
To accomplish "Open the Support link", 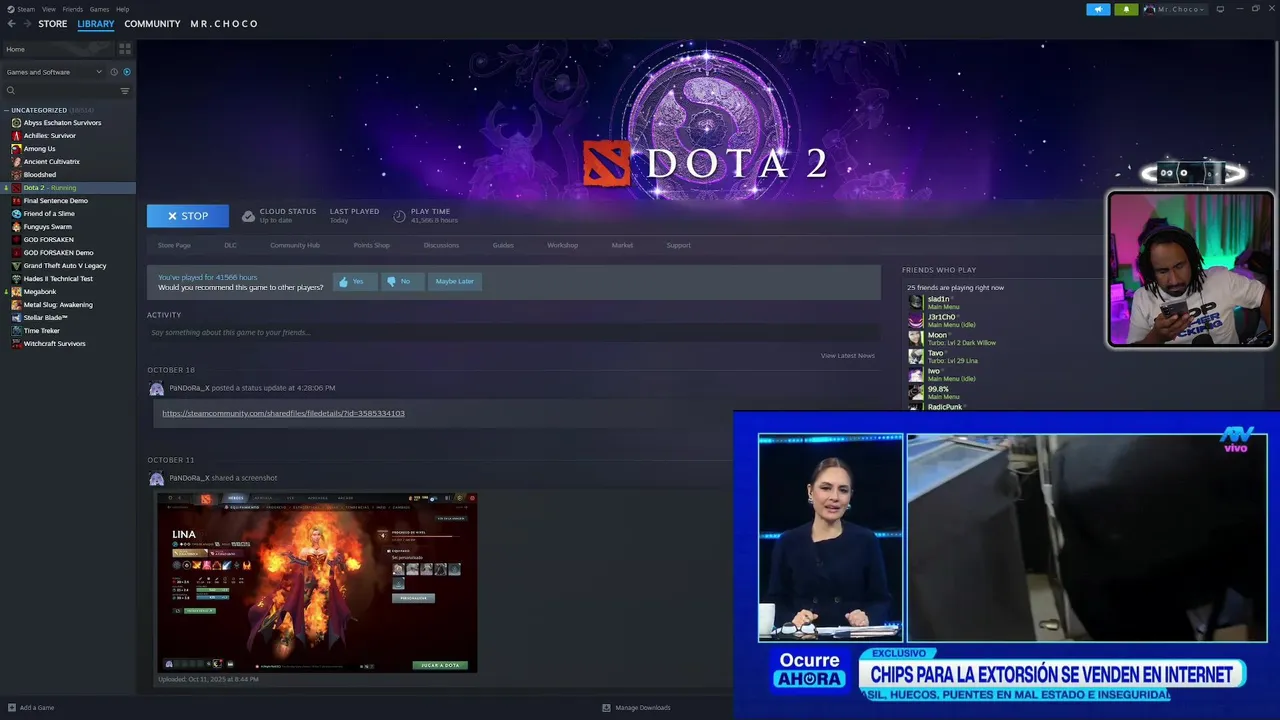I will pyautogui.click(x=678, y=245).
